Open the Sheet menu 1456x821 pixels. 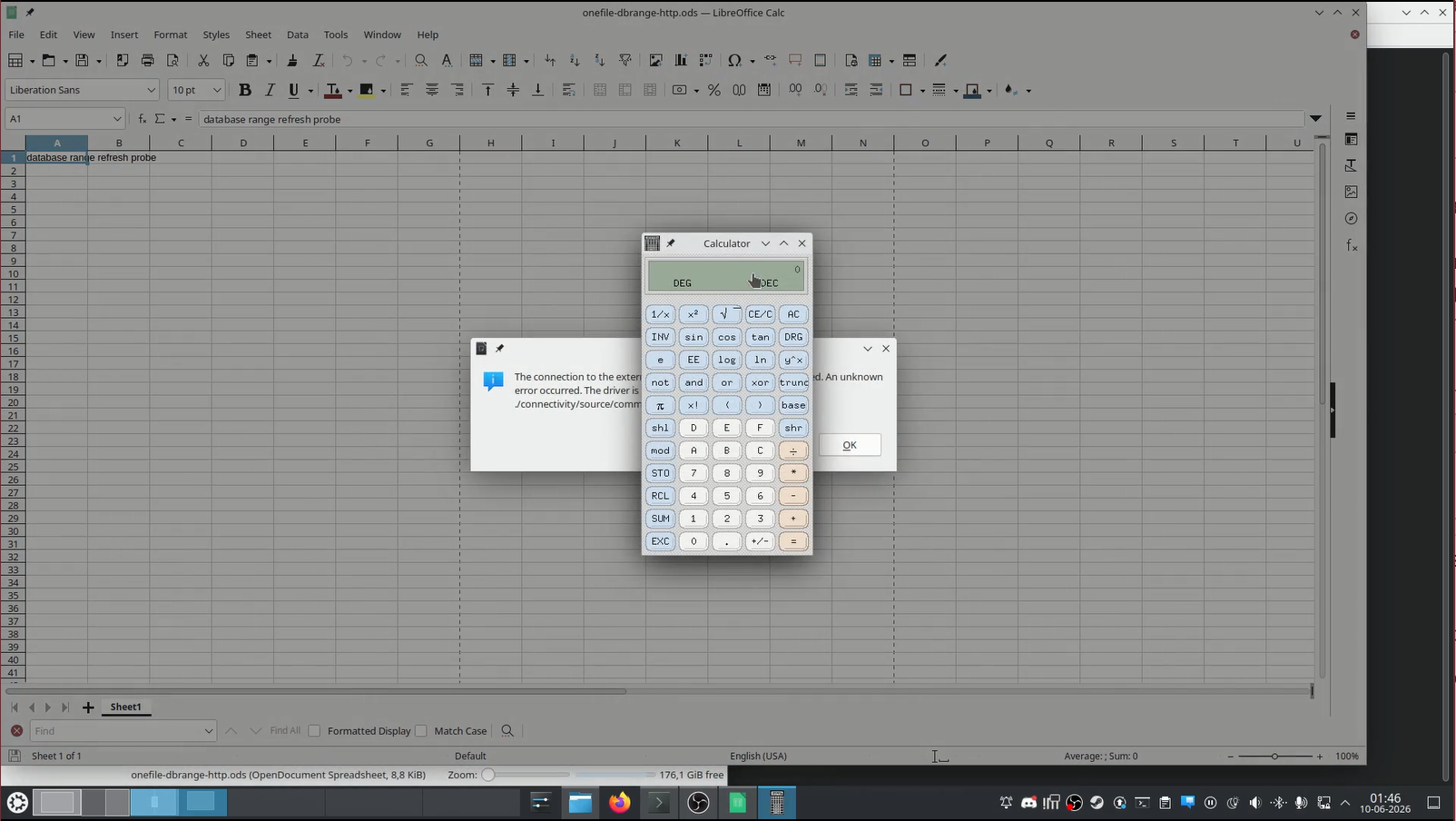(258, 35)
